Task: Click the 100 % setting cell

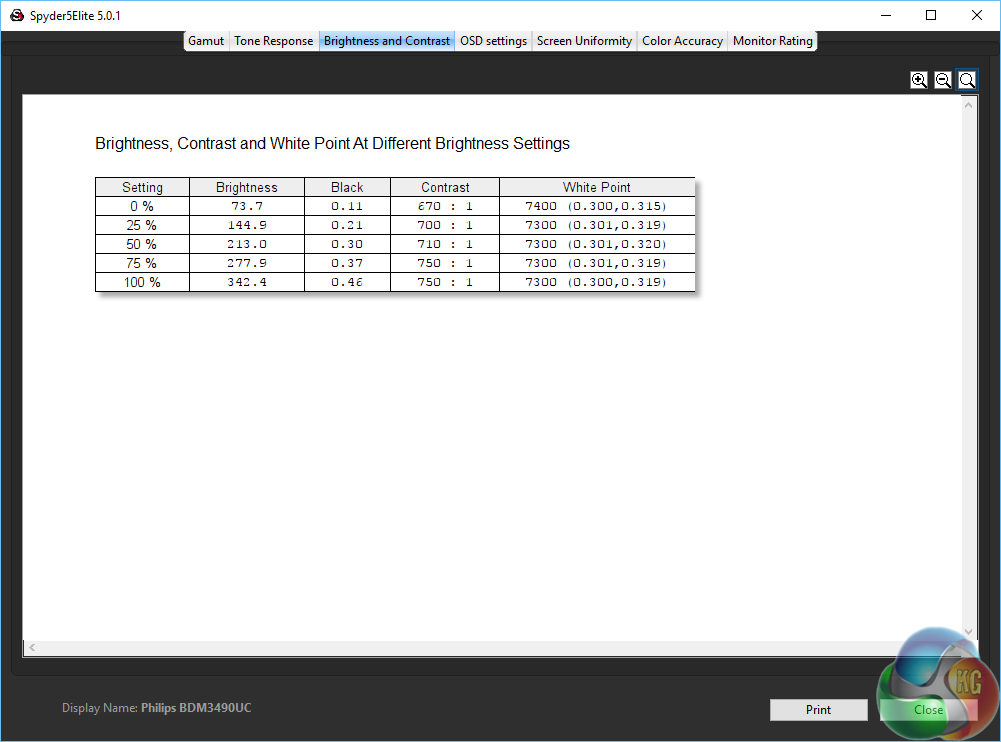Action: coord(142,282)
